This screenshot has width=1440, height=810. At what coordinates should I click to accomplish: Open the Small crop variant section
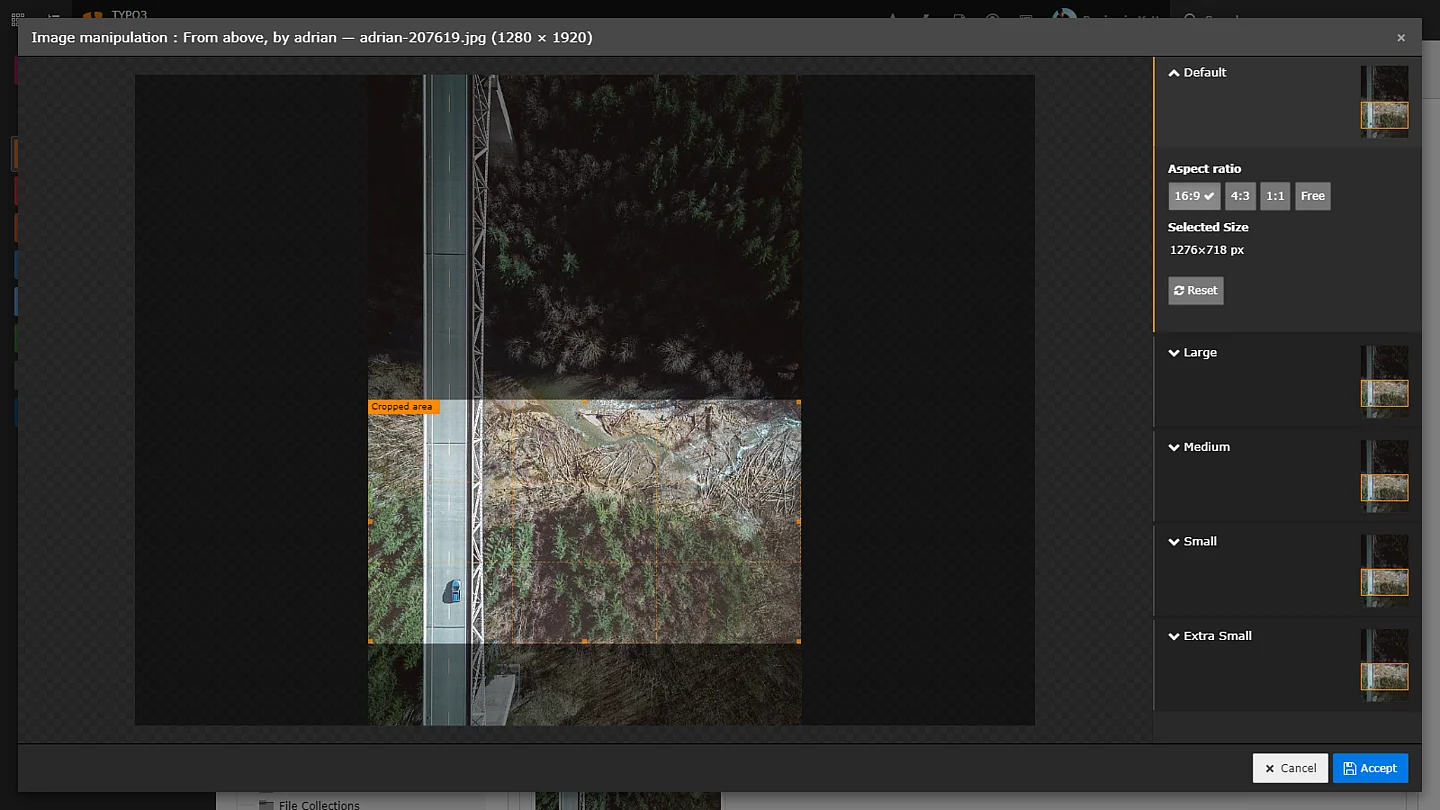pyautogui.click(x=1193, y=542)
